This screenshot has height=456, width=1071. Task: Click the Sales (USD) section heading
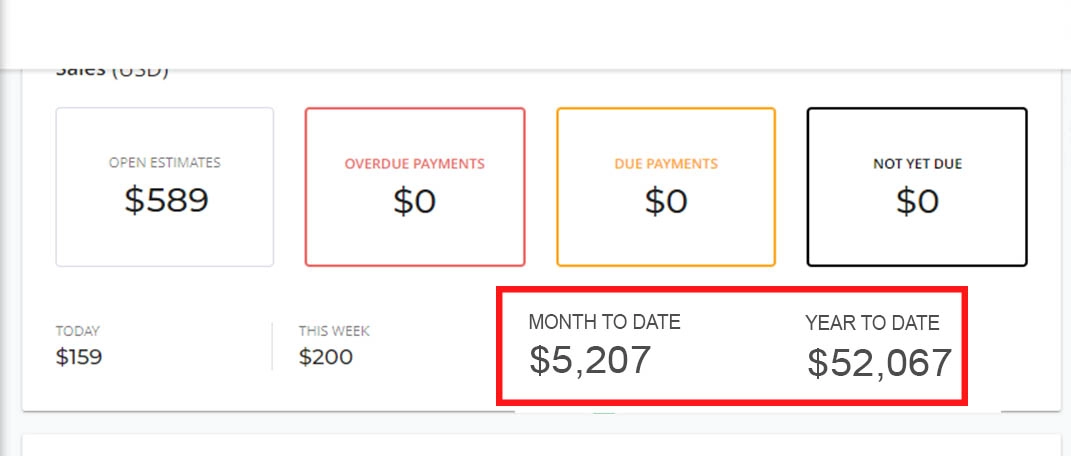pos(112,73)
